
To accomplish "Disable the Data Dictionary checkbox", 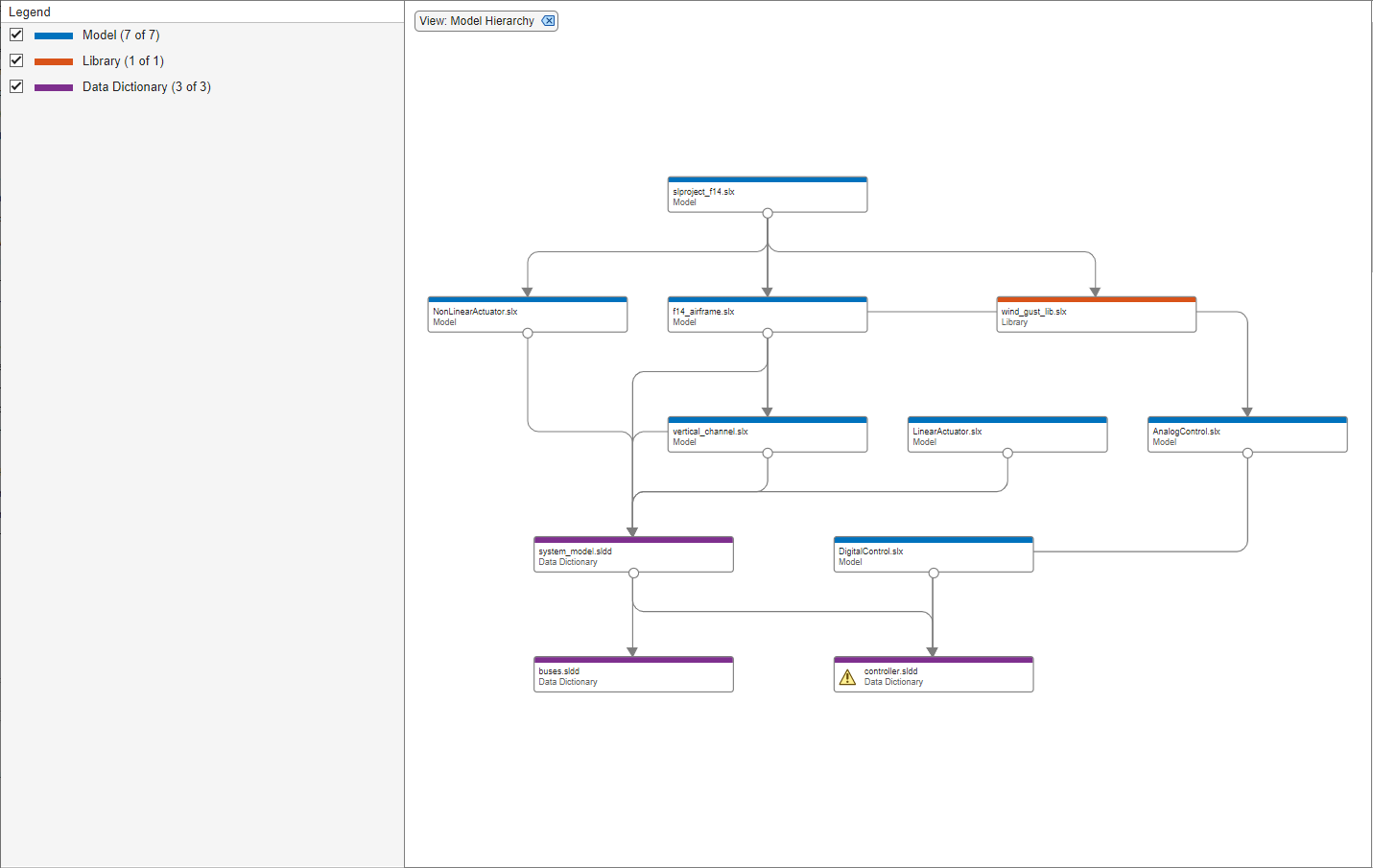I will pos(16,86).
